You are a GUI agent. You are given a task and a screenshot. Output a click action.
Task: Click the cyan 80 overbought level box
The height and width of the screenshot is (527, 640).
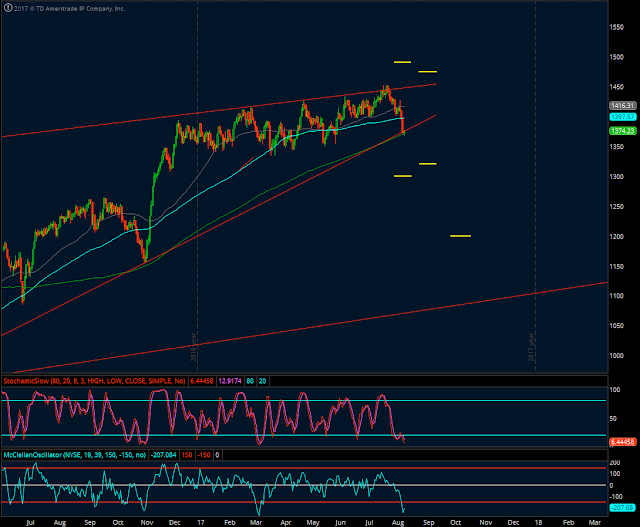pyautogui.click(x=250, y=381)
